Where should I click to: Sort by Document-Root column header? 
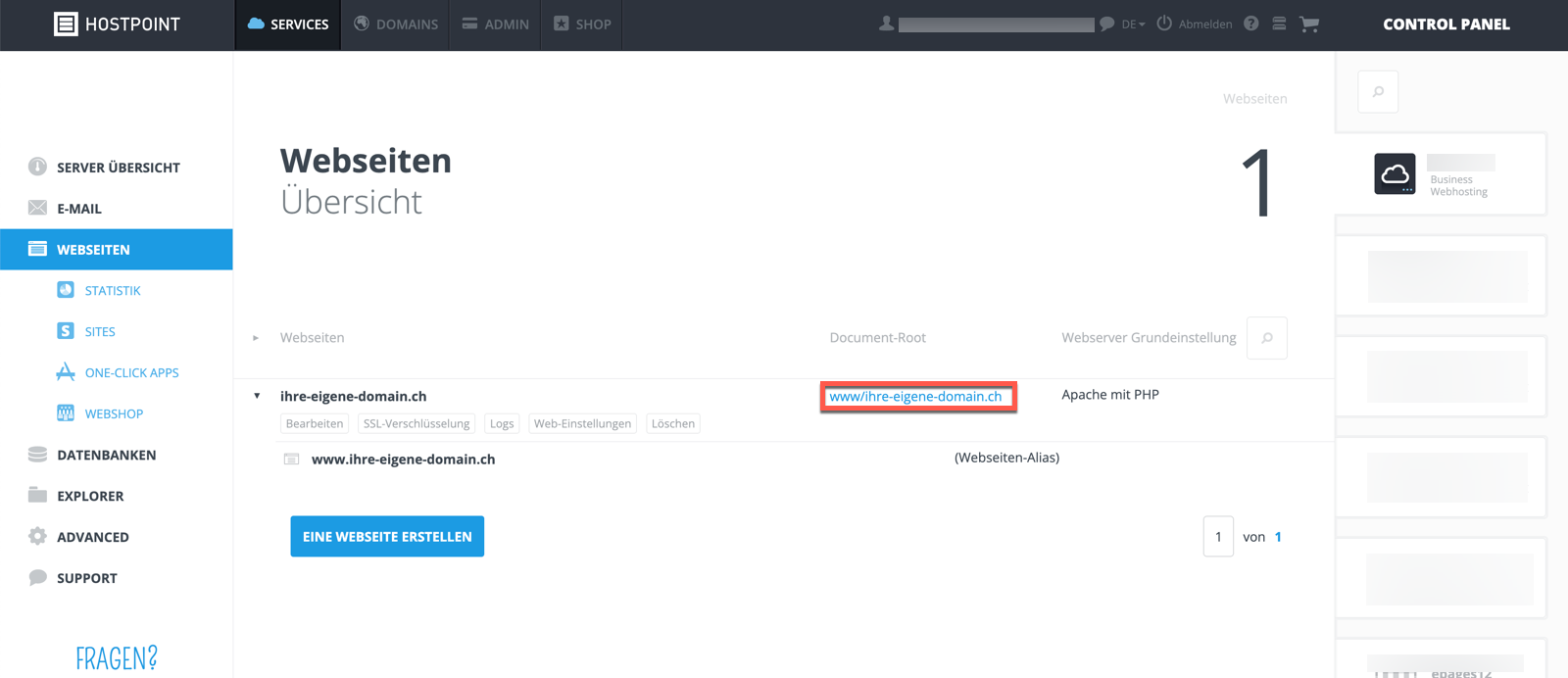pos(877,338)
